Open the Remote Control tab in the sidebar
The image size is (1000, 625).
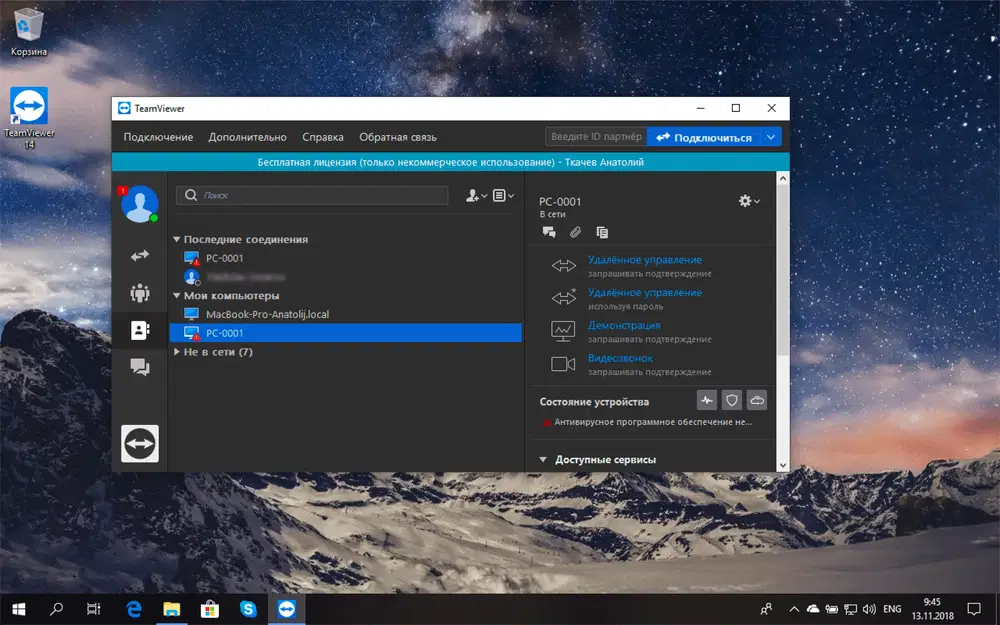tap(140, 256)
